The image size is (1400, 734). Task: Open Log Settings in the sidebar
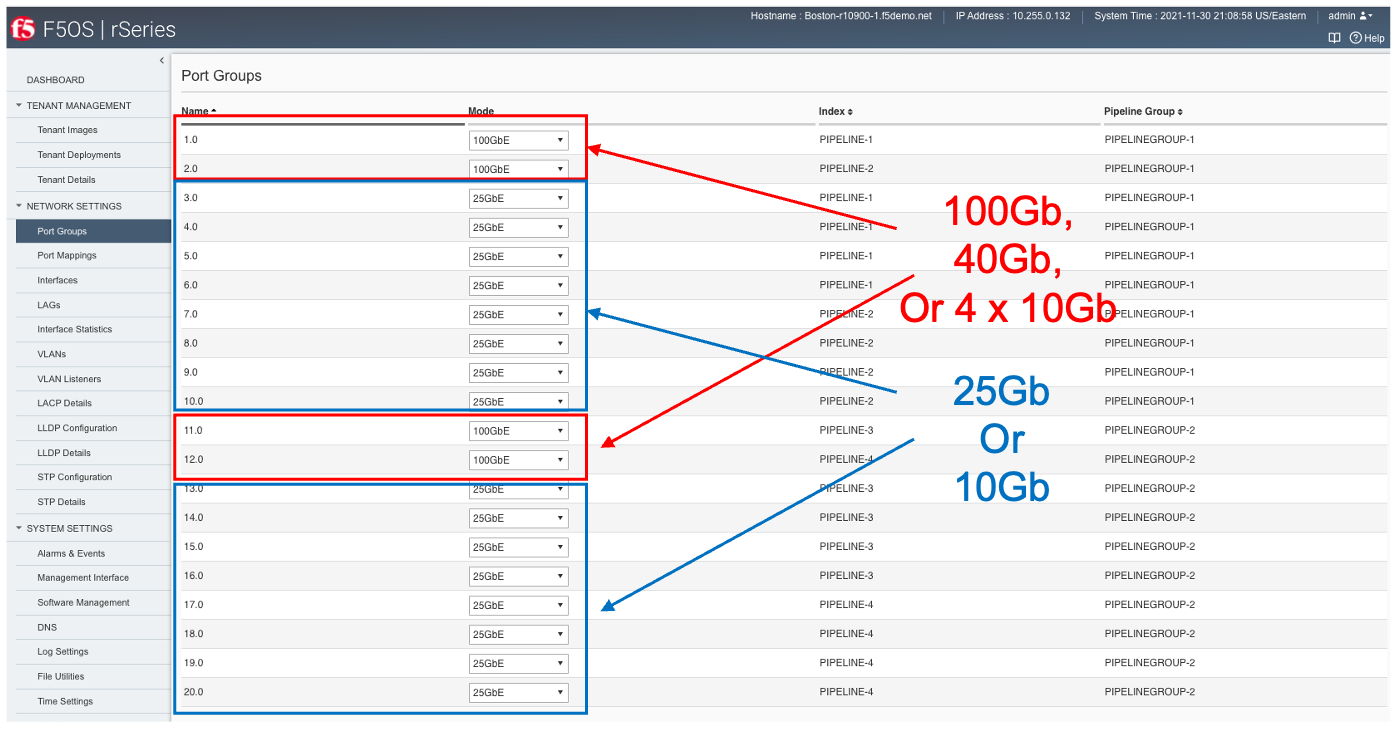click(63, 652)
